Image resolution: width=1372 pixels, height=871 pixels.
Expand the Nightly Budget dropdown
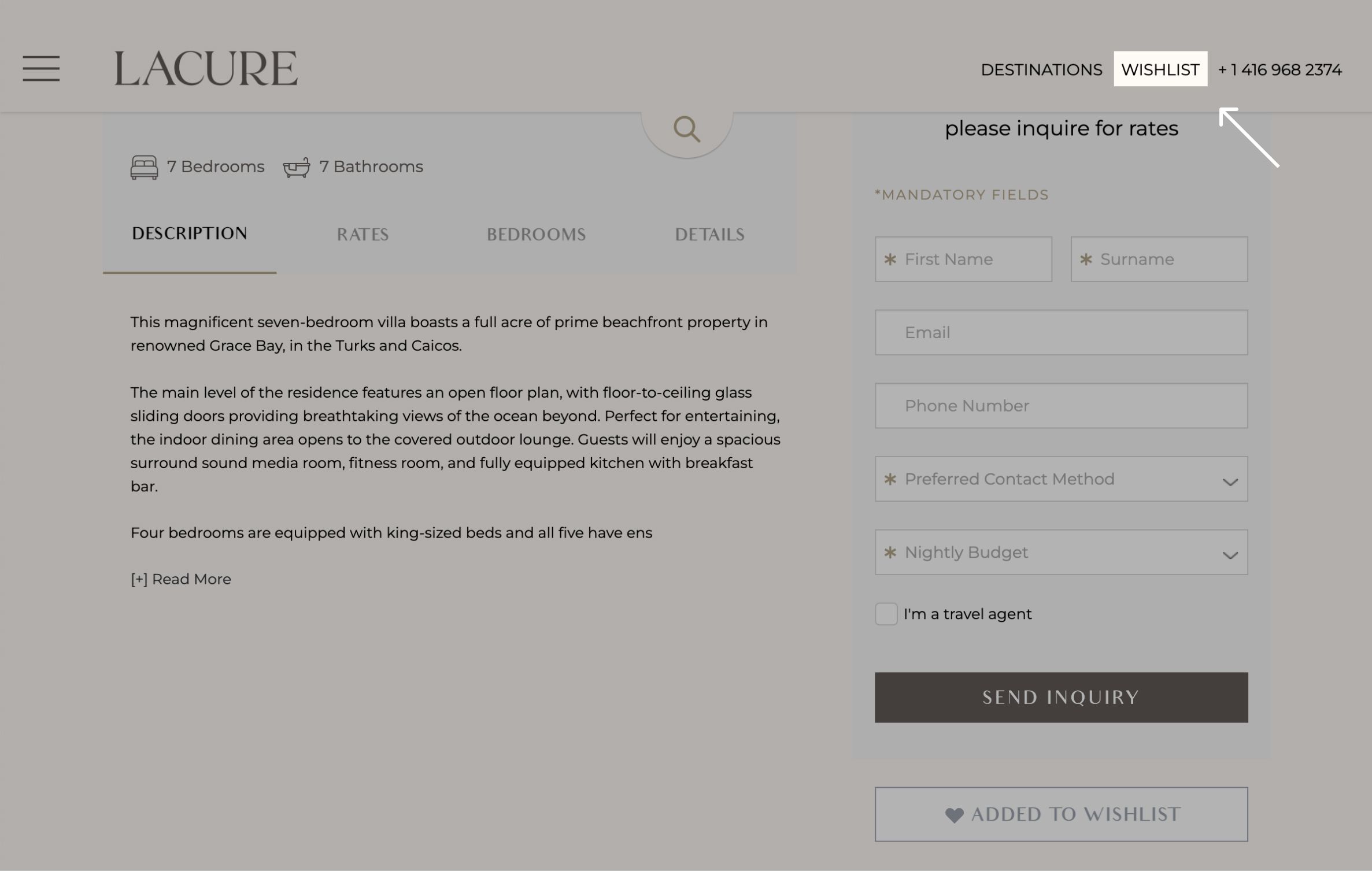click(x=1061, y=553)
